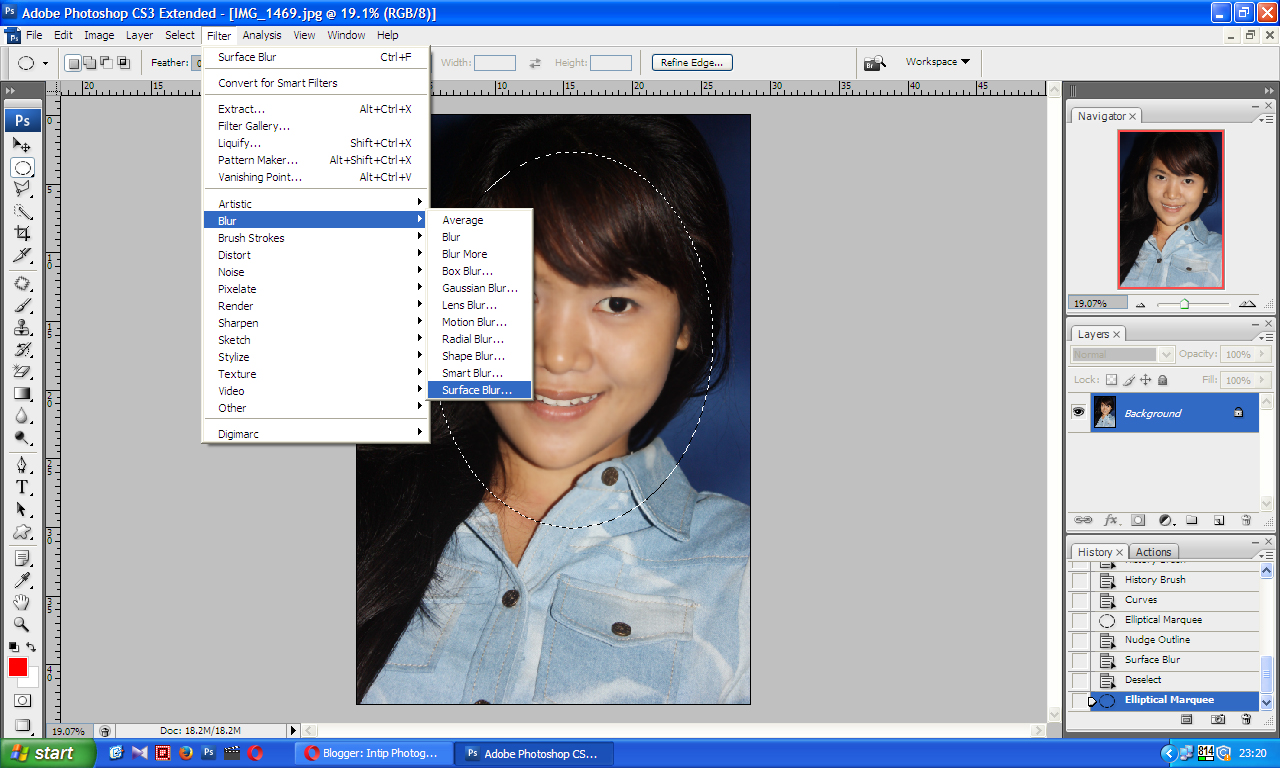Open the status bar document info arrow
Image resolution: width=1280 pixels, height=768 pixels.
pyautogui.click(x=294, y=731)
